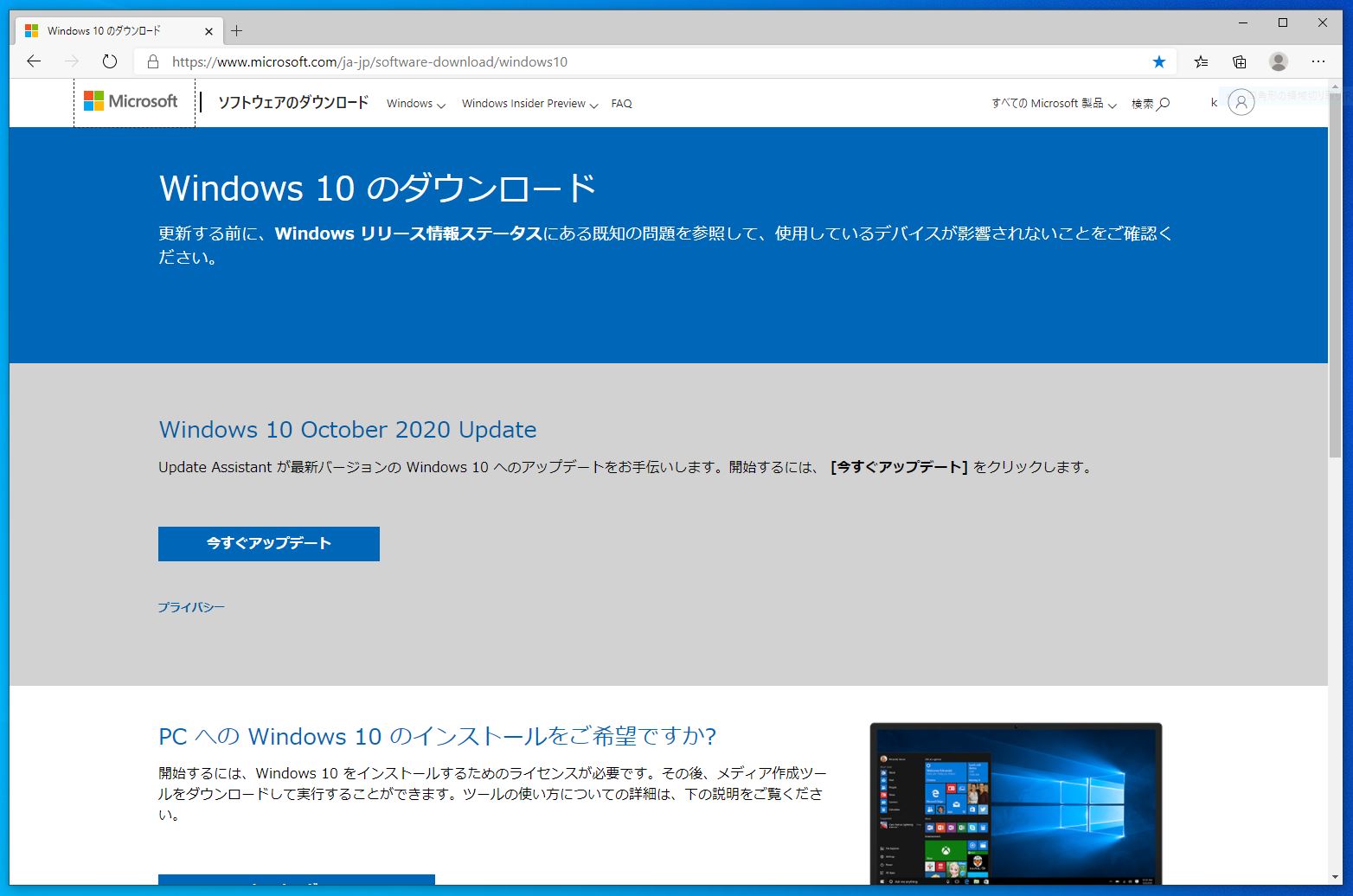1353x896 pixels.
Task: Click the Windows 10 October 2020 Update heading
Action: coord(348,430)
